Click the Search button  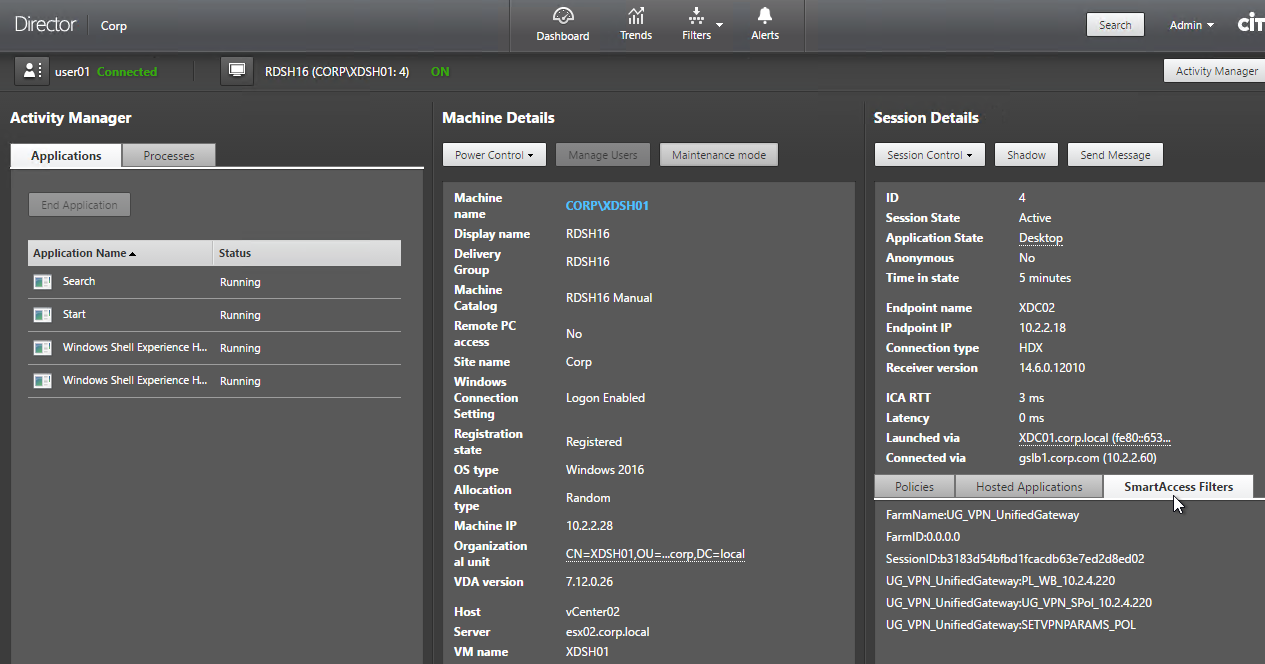[1115, 25]
